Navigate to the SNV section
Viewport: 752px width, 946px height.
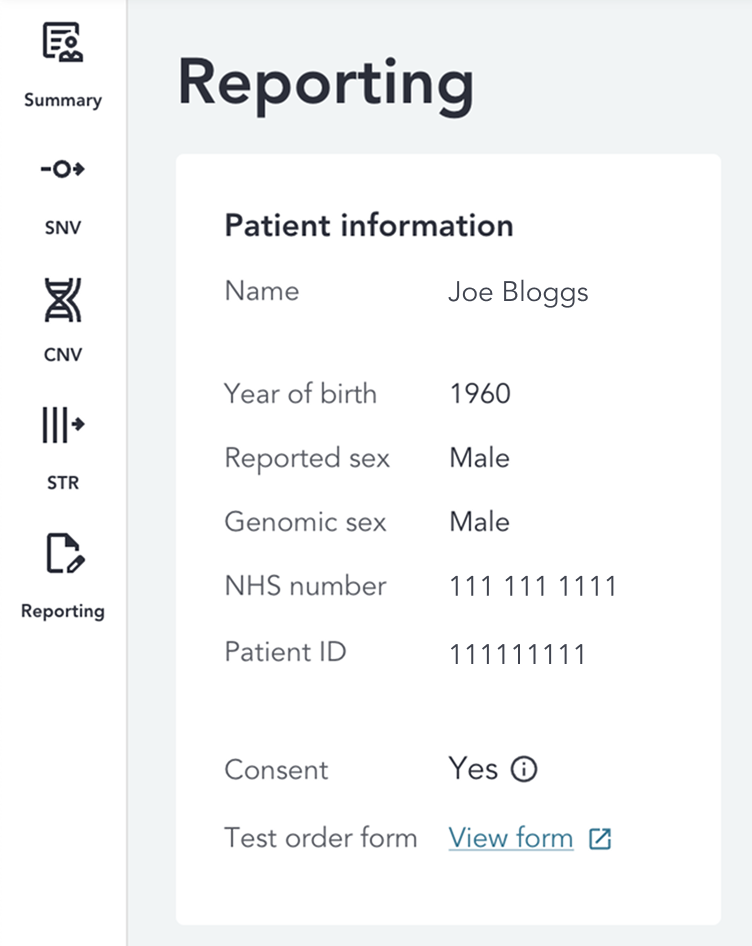tap(62, 227)
